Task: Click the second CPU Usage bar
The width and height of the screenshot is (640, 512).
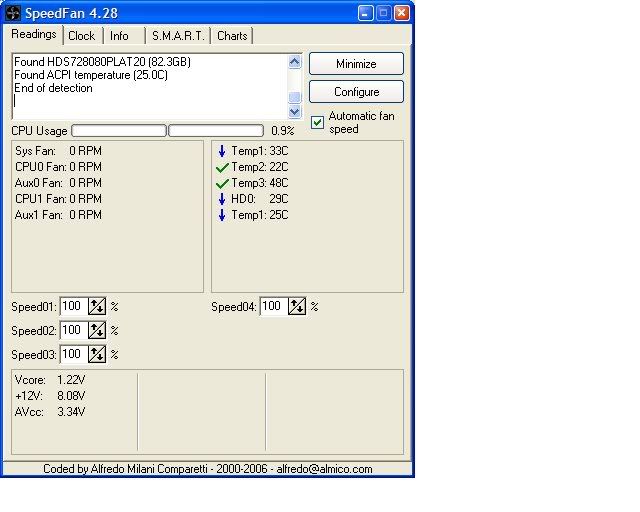Action: [216, 131]
